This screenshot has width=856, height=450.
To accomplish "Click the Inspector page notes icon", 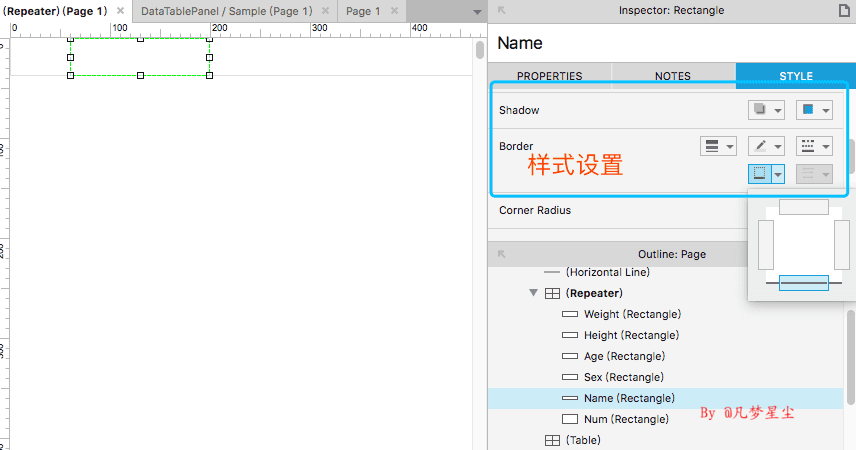I will click(844, 10).
